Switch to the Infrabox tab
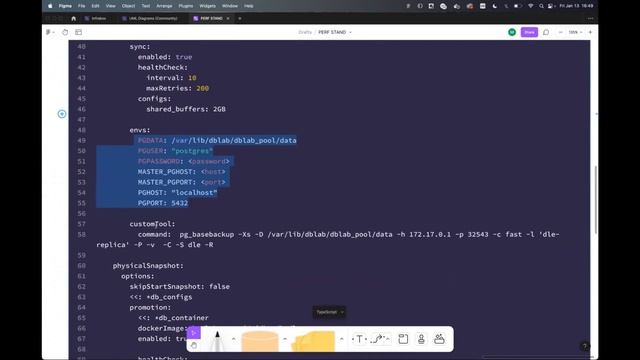640x360 pixels. pyautogui.click(x=96, y=18)
